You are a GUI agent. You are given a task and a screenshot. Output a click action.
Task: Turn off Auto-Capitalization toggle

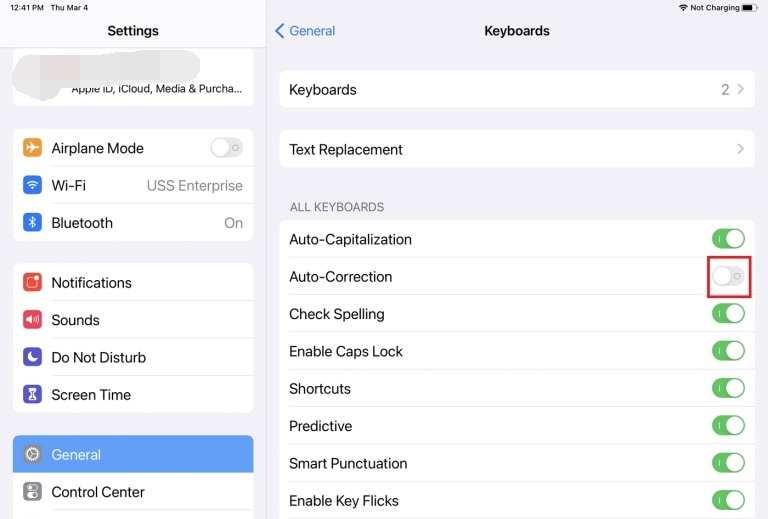coord(728,239)
